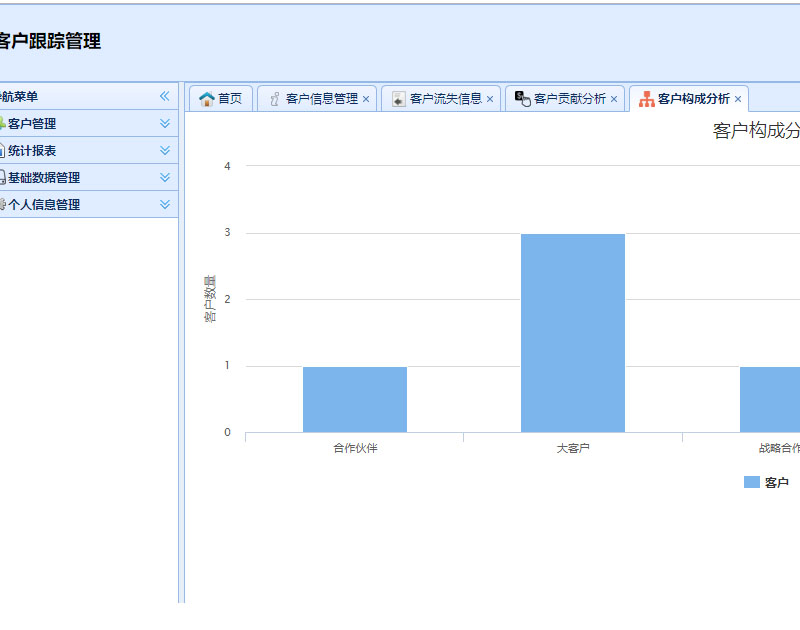Expand the 统计报表 menu section
The width and height of the screenshot is (800, 630).
click(165, 151)
